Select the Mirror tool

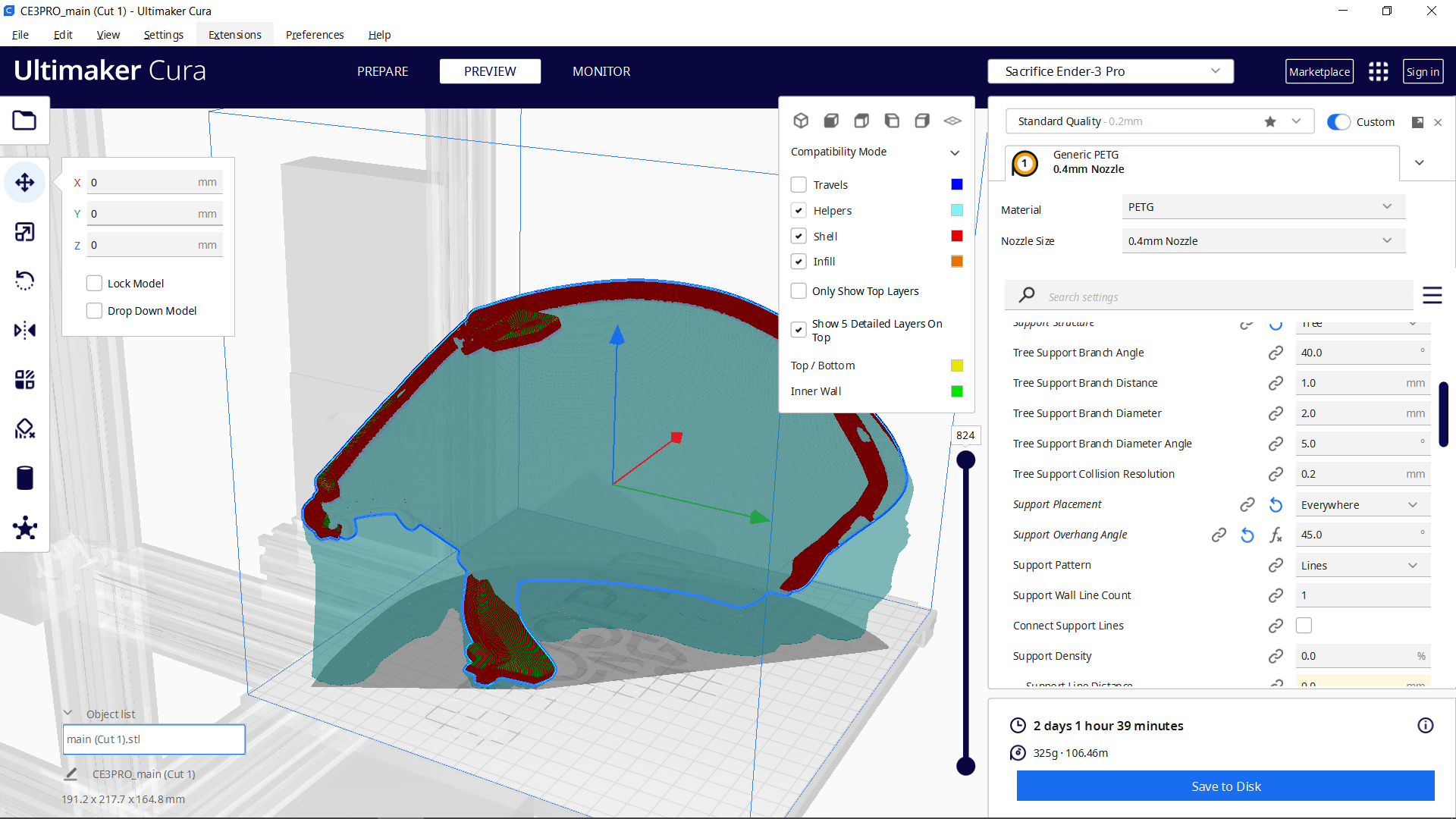25,330
